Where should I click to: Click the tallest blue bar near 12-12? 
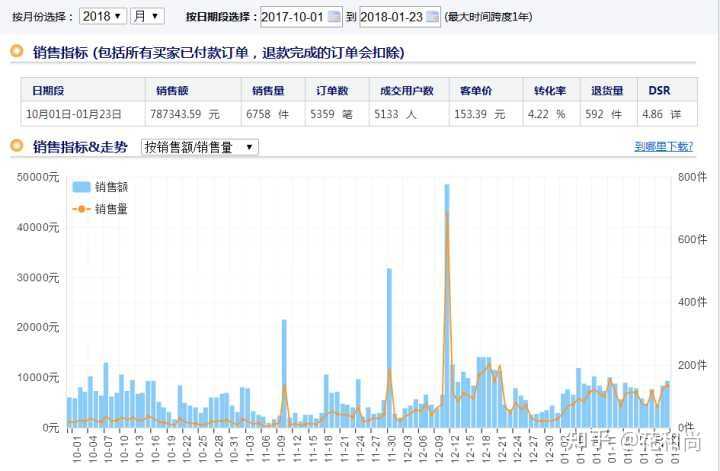click(447, 300)
